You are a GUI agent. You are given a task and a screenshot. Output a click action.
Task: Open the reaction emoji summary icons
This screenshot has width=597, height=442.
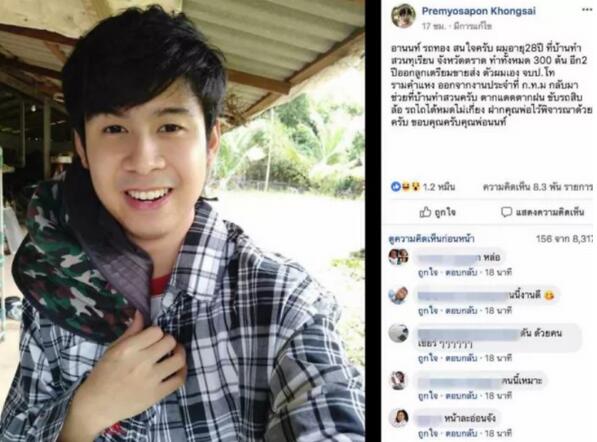pos(405,187)
